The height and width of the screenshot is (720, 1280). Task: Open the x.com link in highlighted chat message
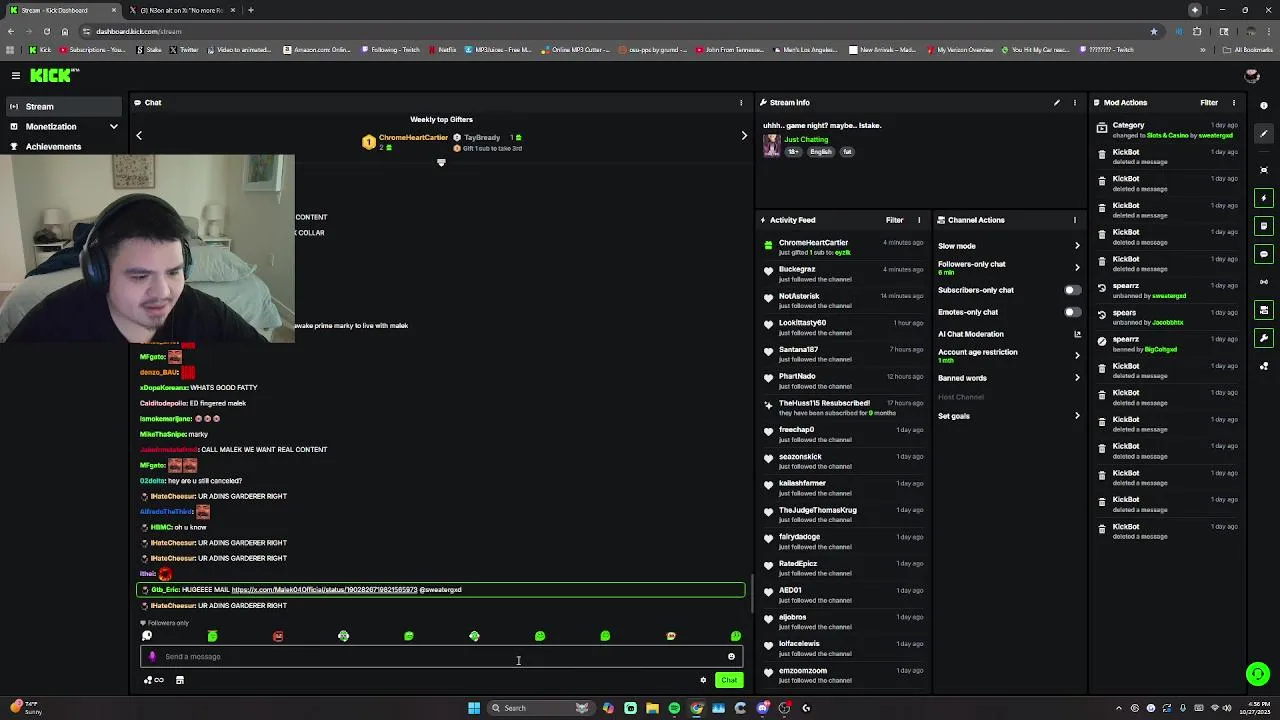[324, 590]
